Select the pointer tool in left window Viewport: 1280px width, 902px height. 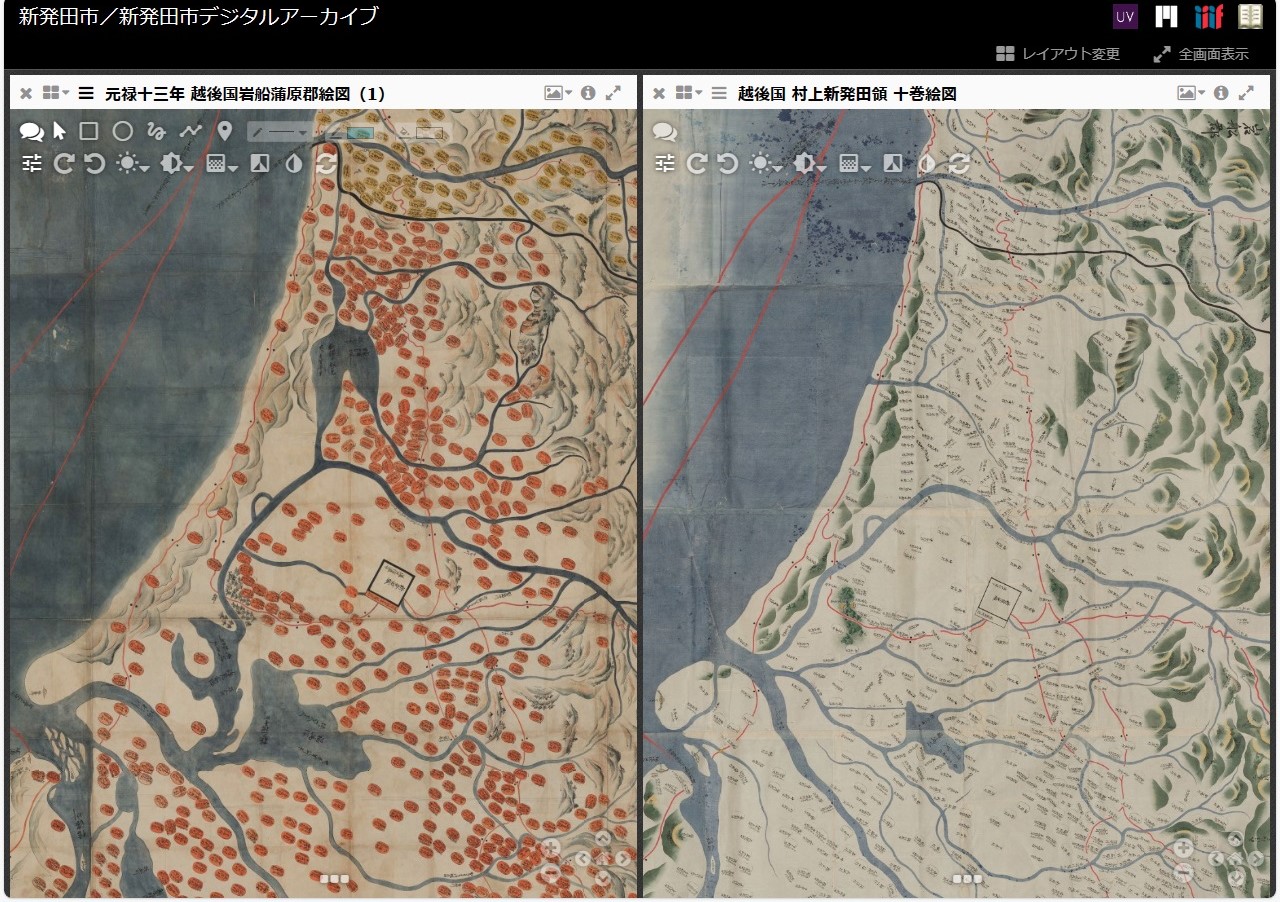click(x=59, y=131)
